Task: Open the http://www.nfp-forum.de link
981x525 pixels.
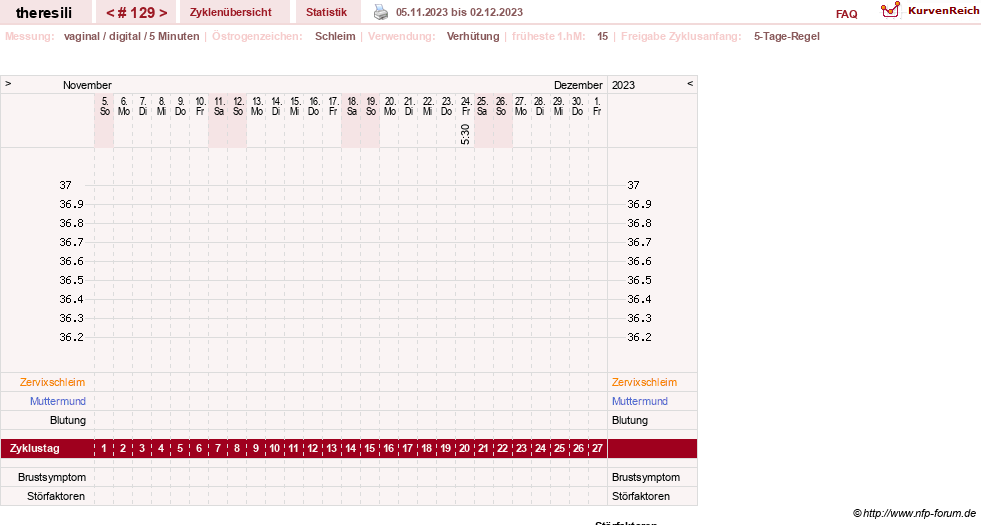Action: coord(920,514)
